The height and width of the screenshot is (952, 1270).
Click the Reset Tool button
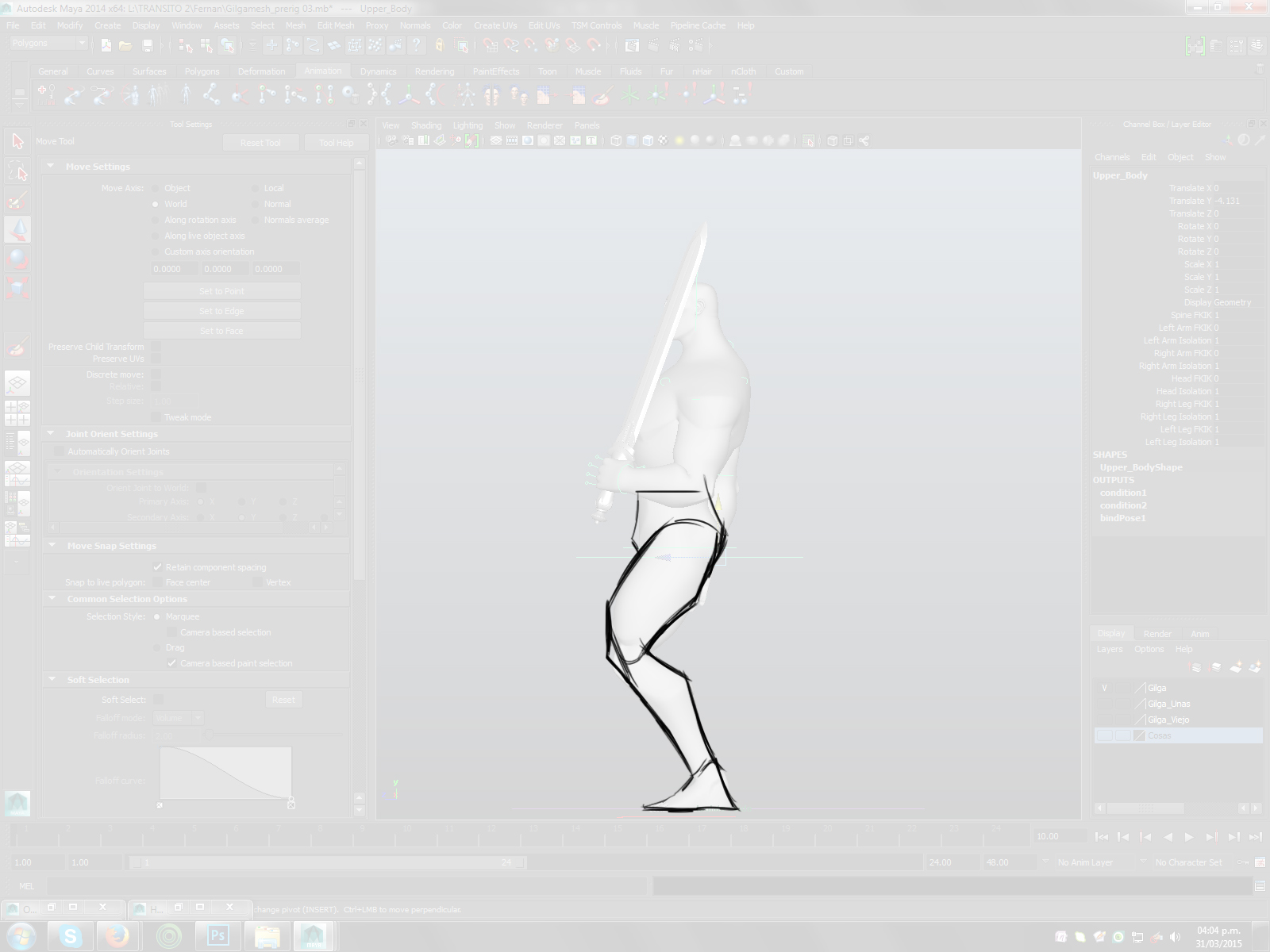[260, 143]
